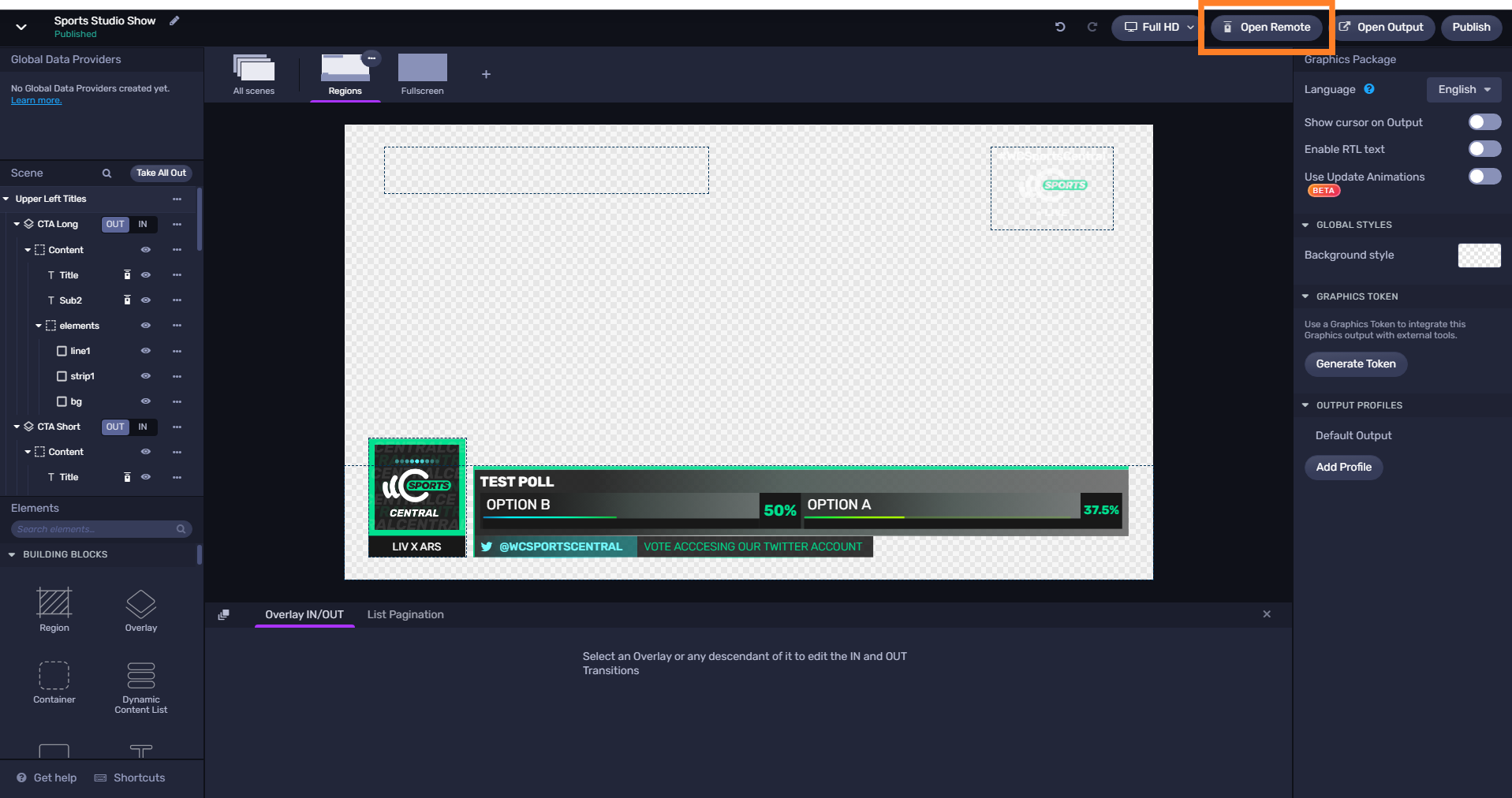The image size is (1512, 798).
Task: Click the pencil icon to rename show
Action: click(x=174, y=21)
